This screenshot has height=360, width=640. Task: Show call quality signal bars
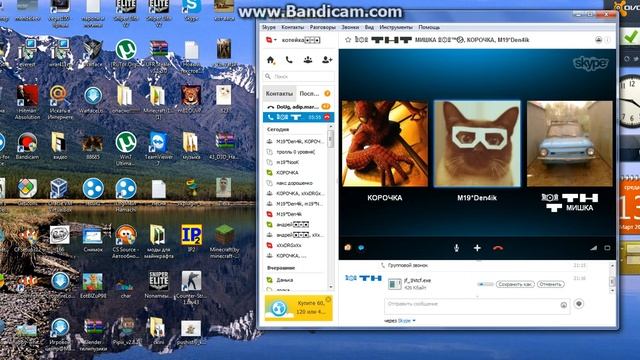[593, 248]
